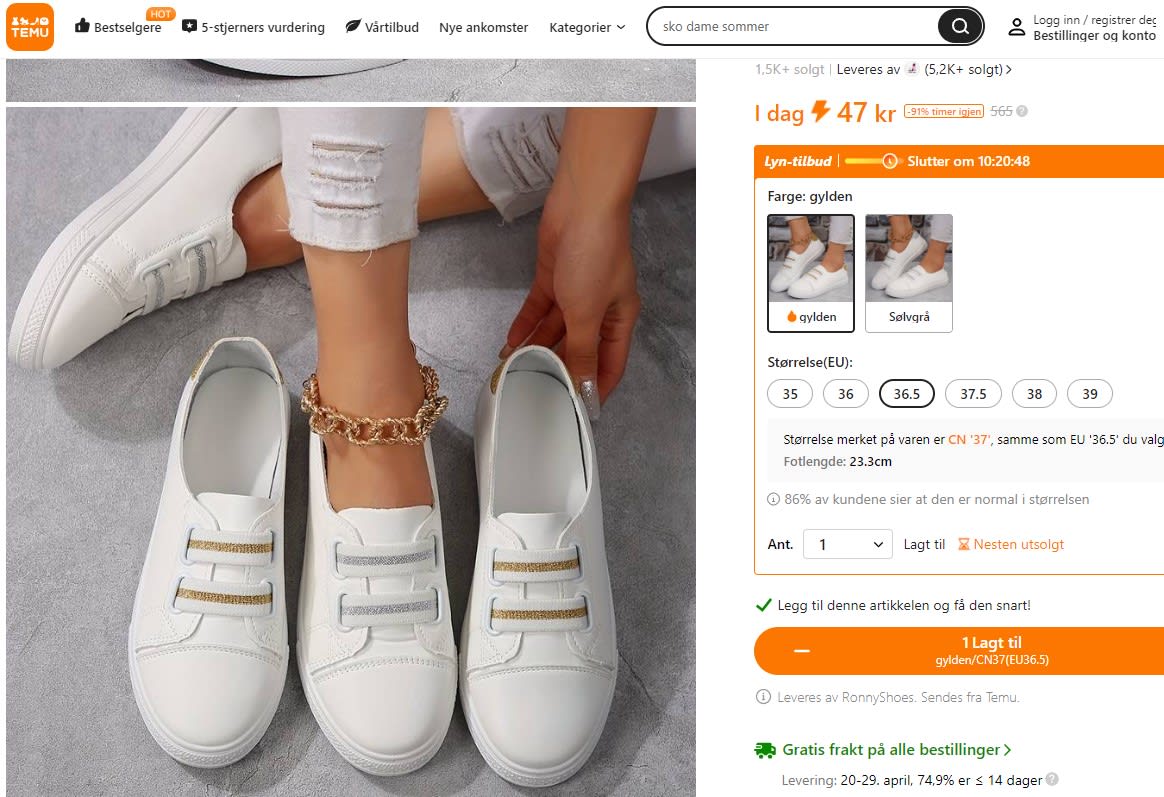Pick size 39
The width and height of the screenshot is (1164, 797).
[x=1089, y=394]
